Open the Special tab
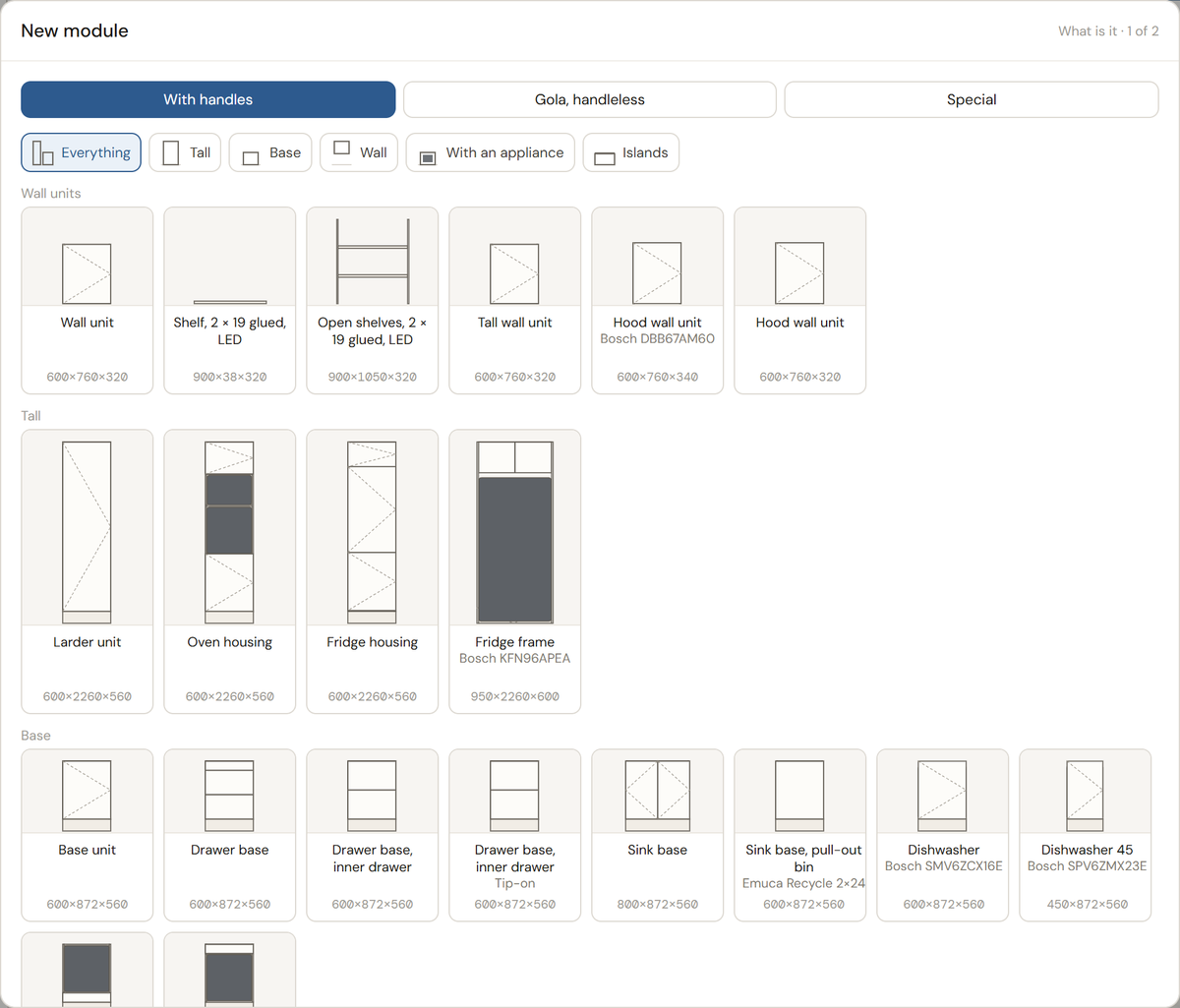This screenshot has width=1180, height=1008. (972, 99)
